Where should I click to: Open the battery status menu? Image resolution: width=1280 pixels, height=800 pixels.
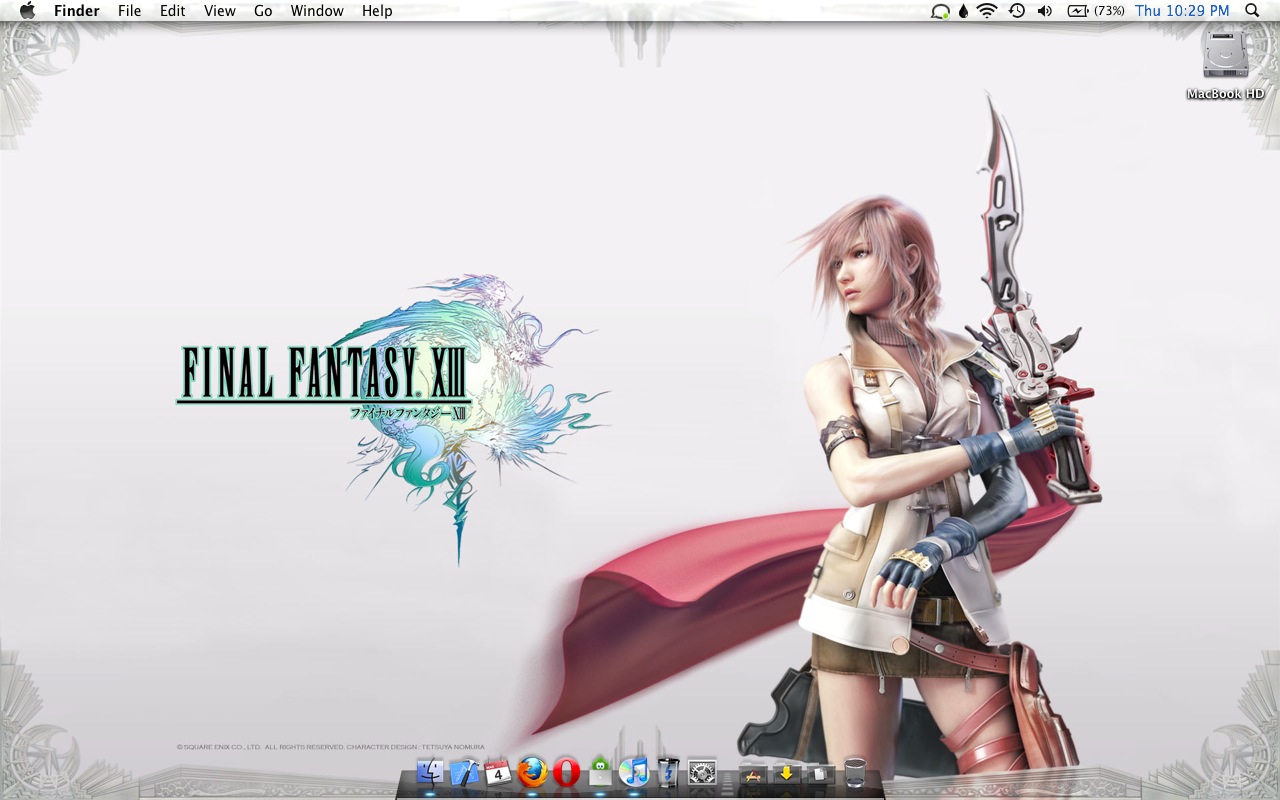pos(1078,11)
